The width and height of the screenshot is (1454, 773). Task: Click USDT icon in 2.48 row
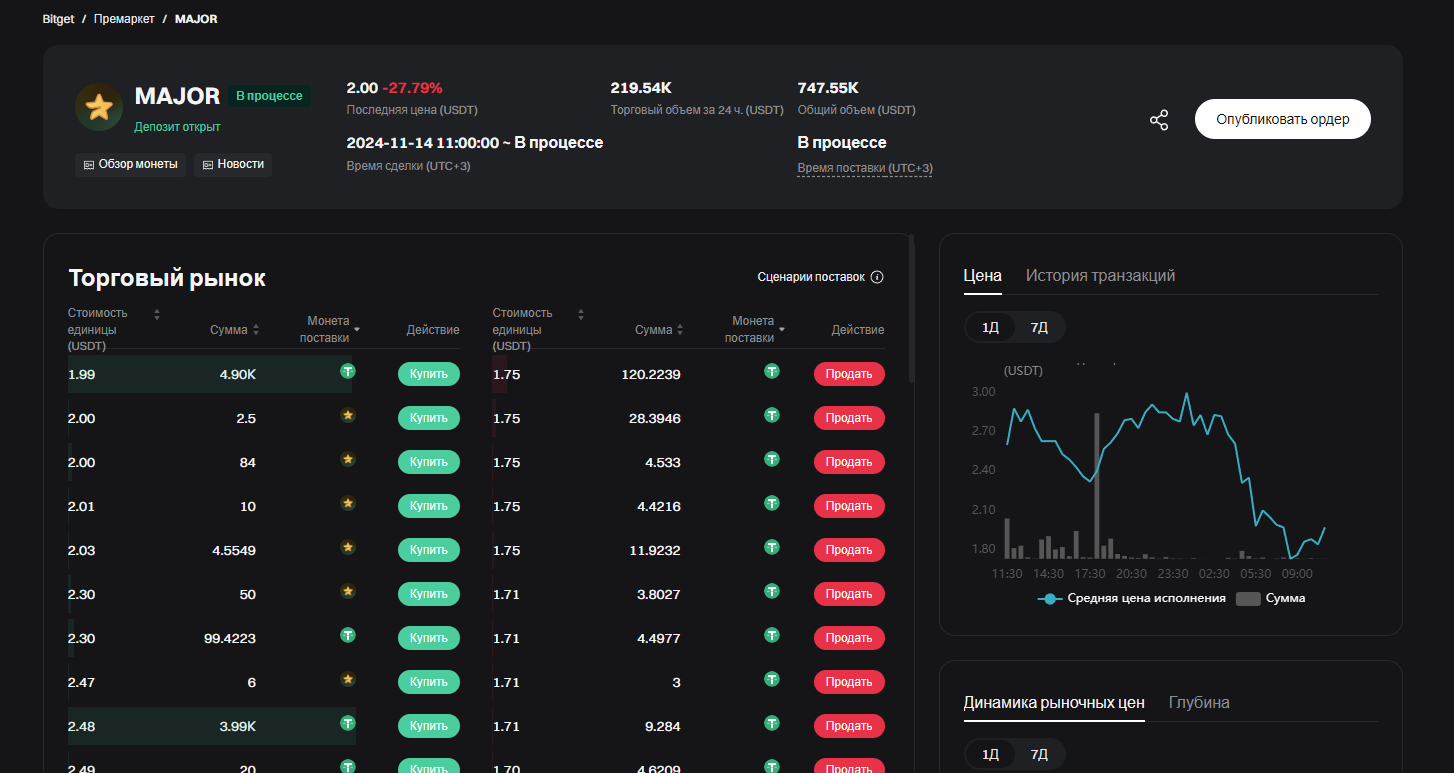click(348, 723)
